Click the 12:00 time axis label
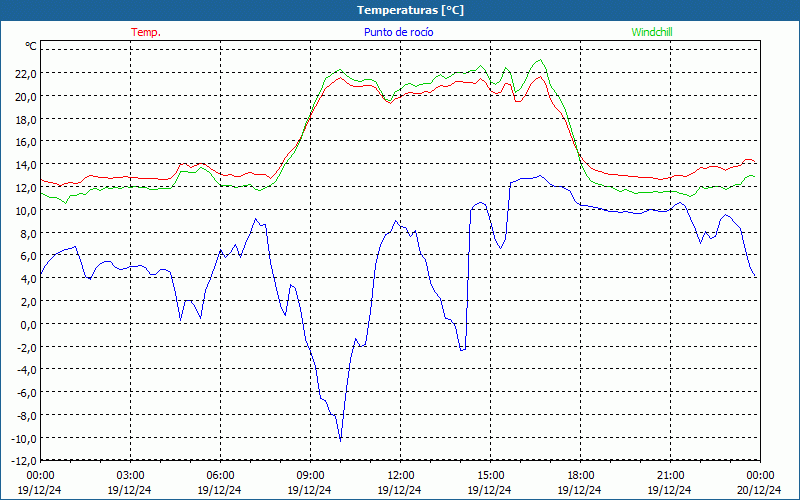This screenshot has height=500, width=800. tap(401, 475)
